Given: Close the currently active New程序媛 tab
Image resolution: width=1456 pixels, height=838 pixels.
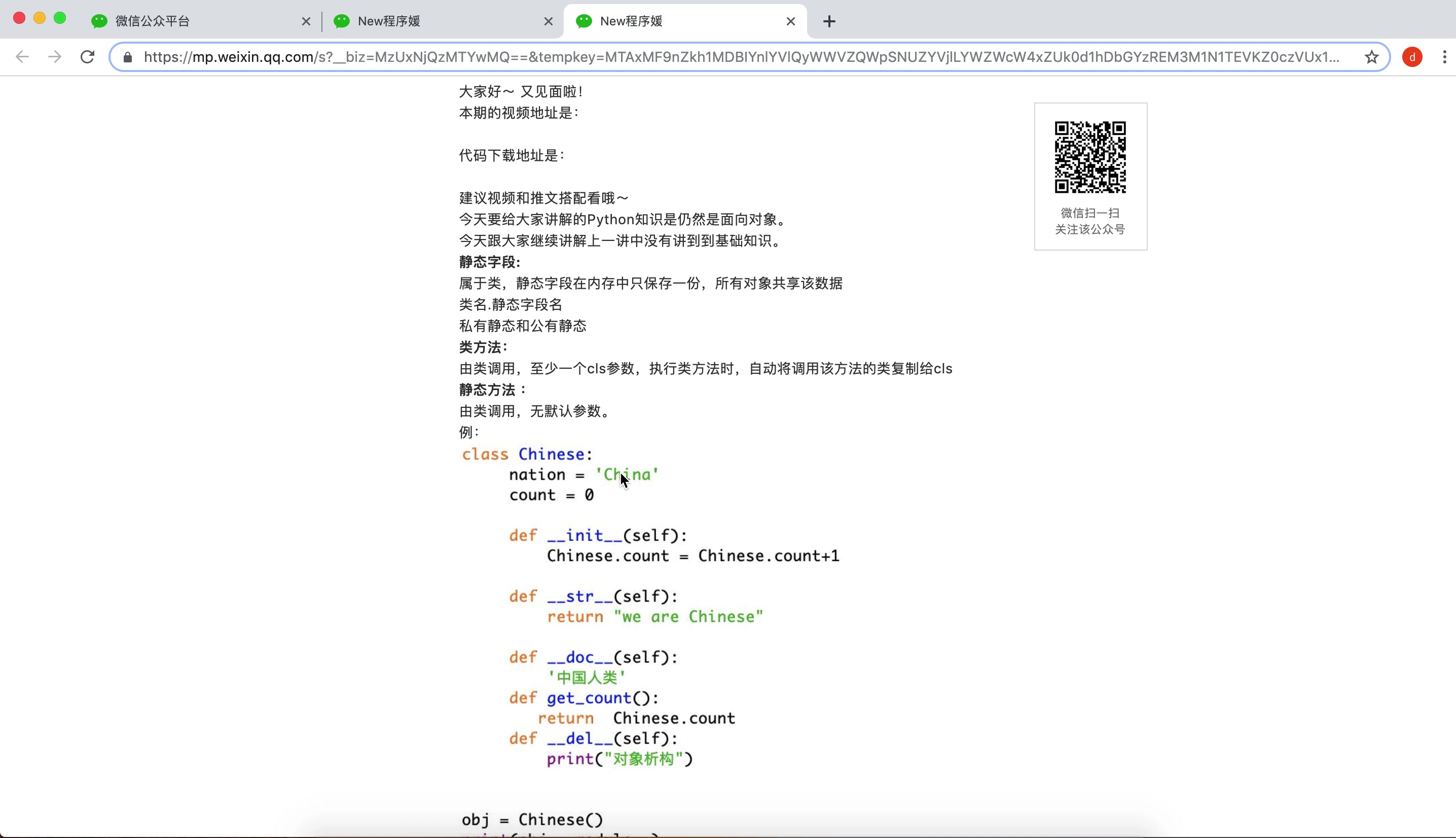Looking at the screenshot, I should coord(790,21).
